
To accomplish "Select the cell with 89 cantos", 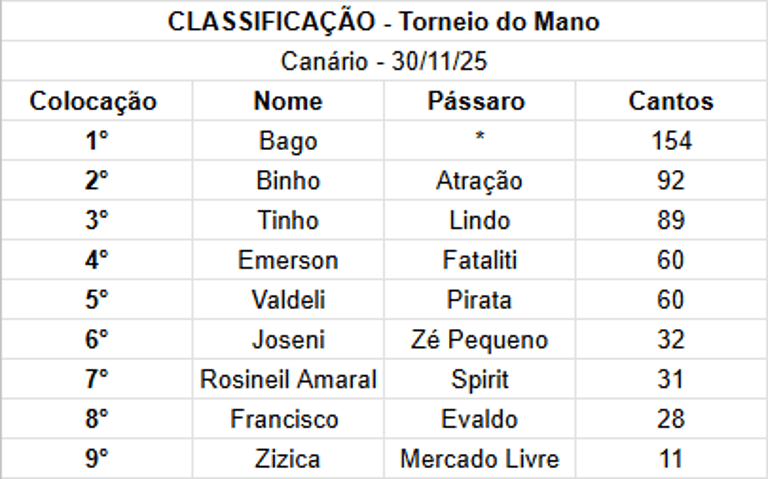I will [x=672, y=220].
